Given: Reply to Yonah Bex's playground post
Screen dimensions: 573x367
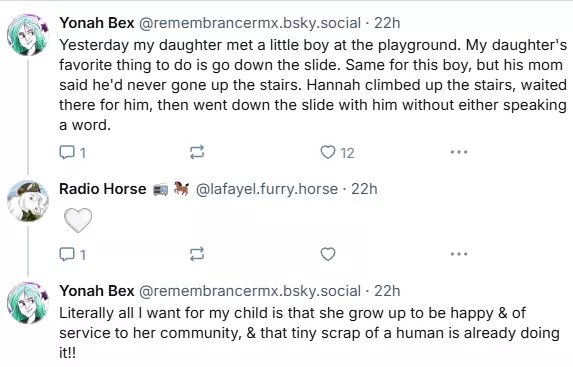Looking at the screenshot, I should [72, 152].
